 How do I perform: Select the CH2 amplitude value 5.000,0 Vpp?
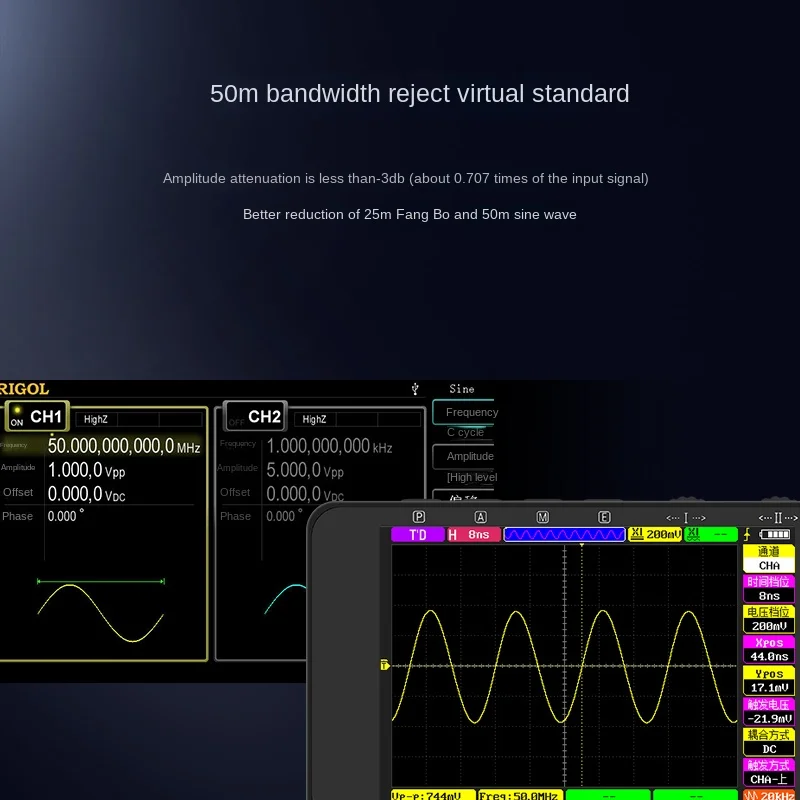click(305, 470)
